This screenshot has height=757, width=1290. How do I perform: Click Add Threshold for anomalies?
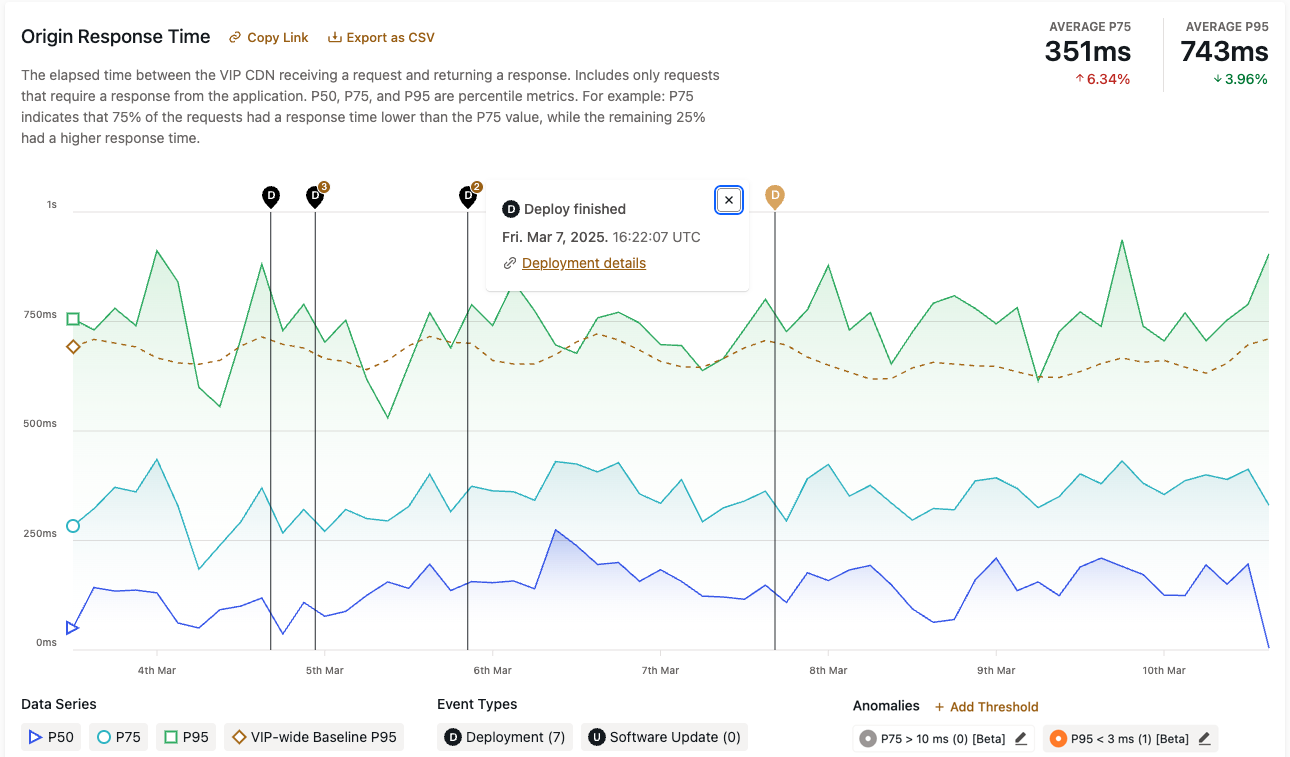(986, 707)
